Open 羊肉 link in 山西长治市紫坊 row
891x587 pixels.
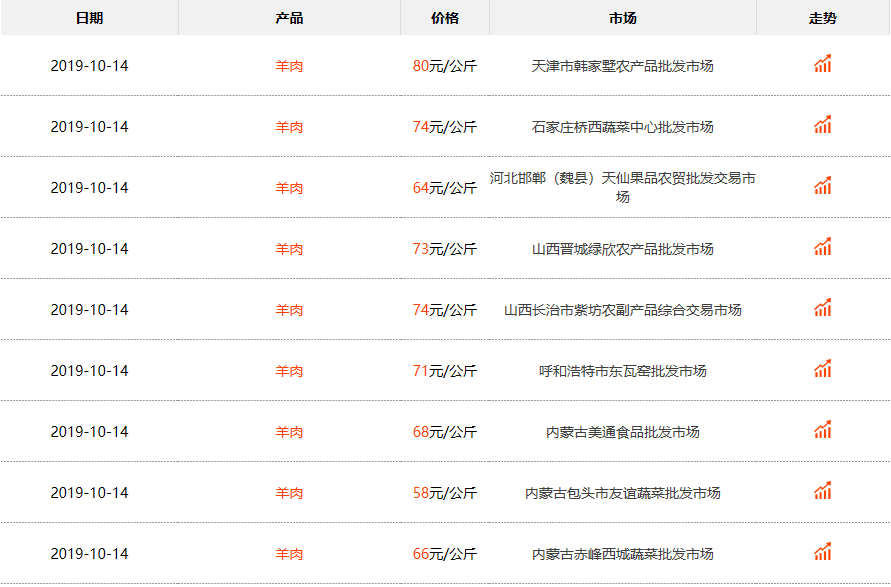point(289,310)
